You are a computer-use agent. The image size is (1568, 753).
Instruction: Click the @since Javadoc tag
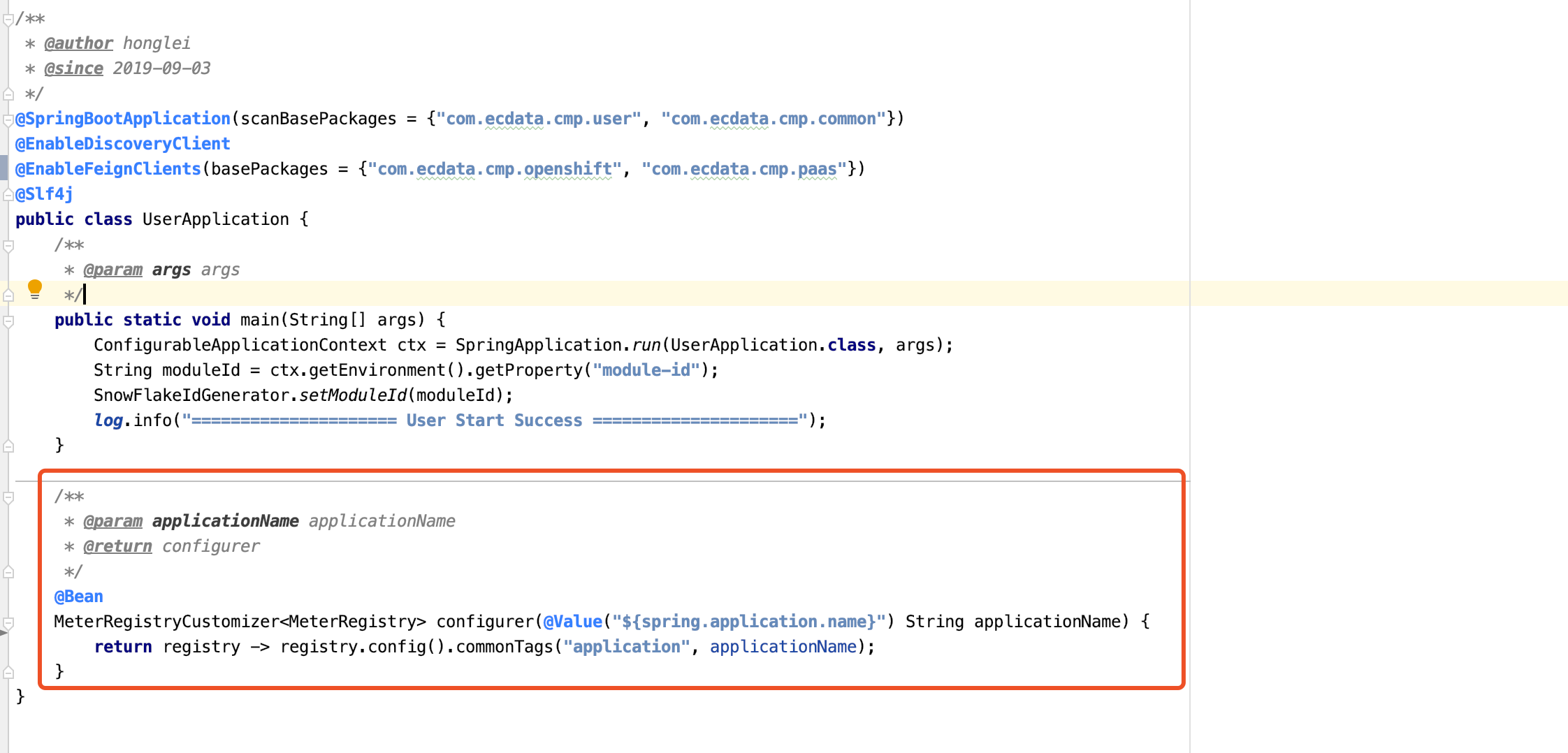(x=73, y=68)
